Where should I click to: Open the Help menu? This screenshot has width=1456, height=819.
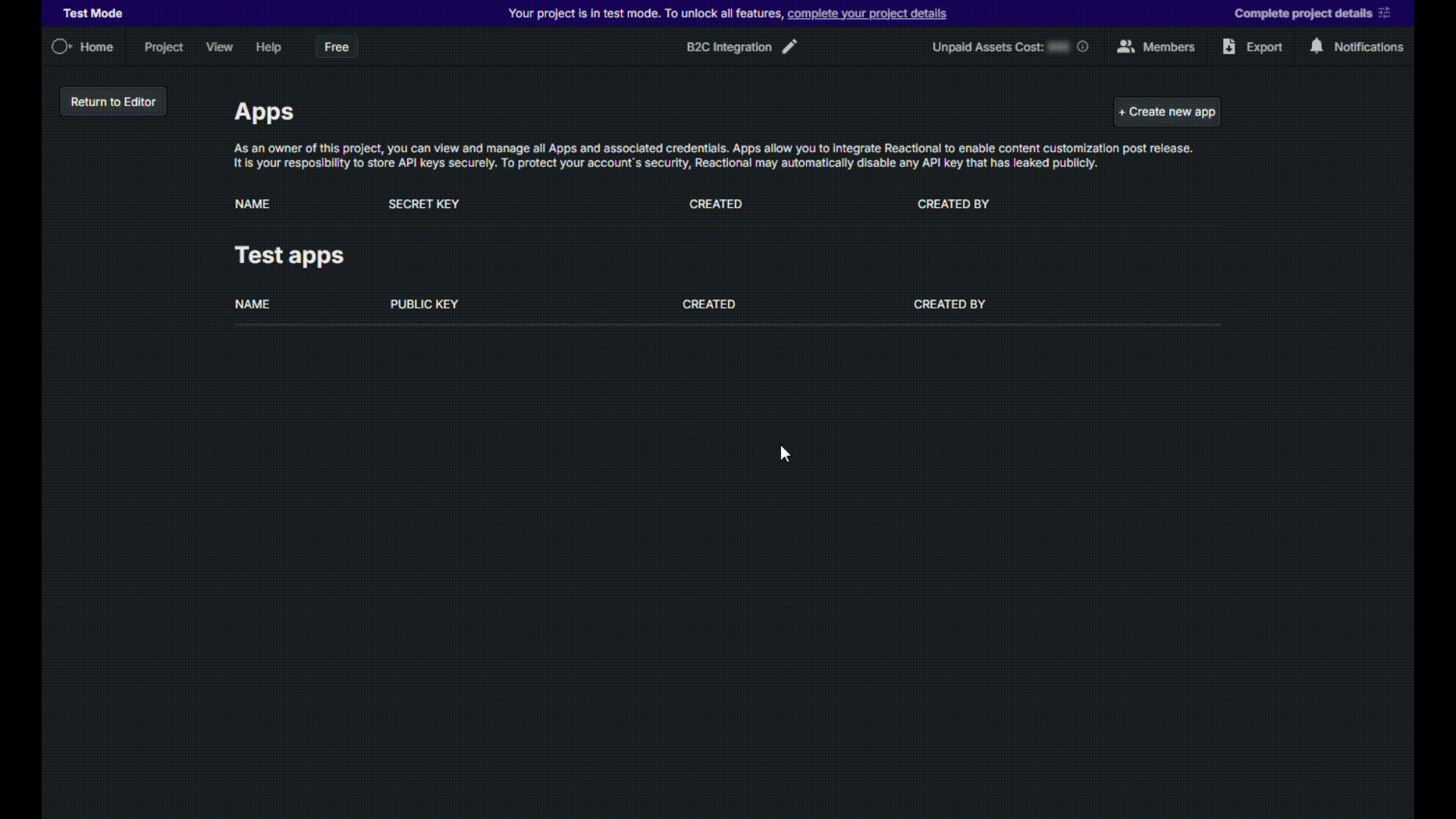[268, 47]
